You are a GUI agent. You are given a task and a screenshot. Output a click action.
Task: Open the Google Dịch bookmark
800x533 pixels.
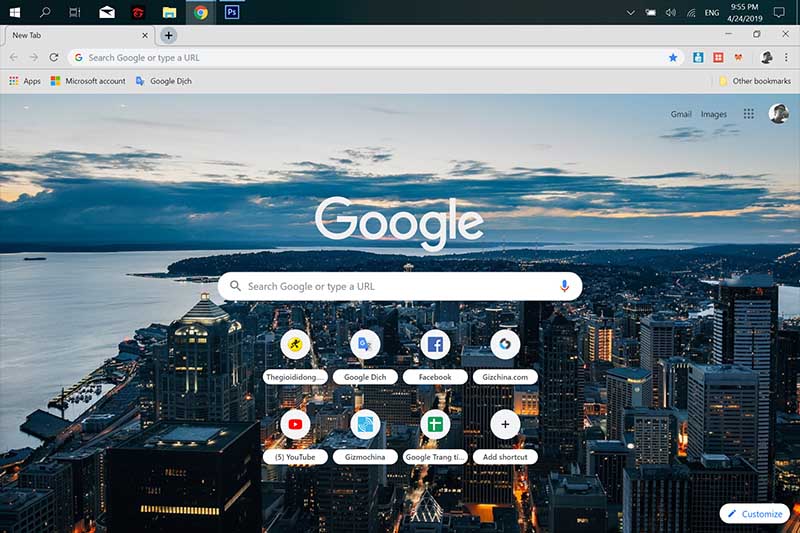coord(163,81)
